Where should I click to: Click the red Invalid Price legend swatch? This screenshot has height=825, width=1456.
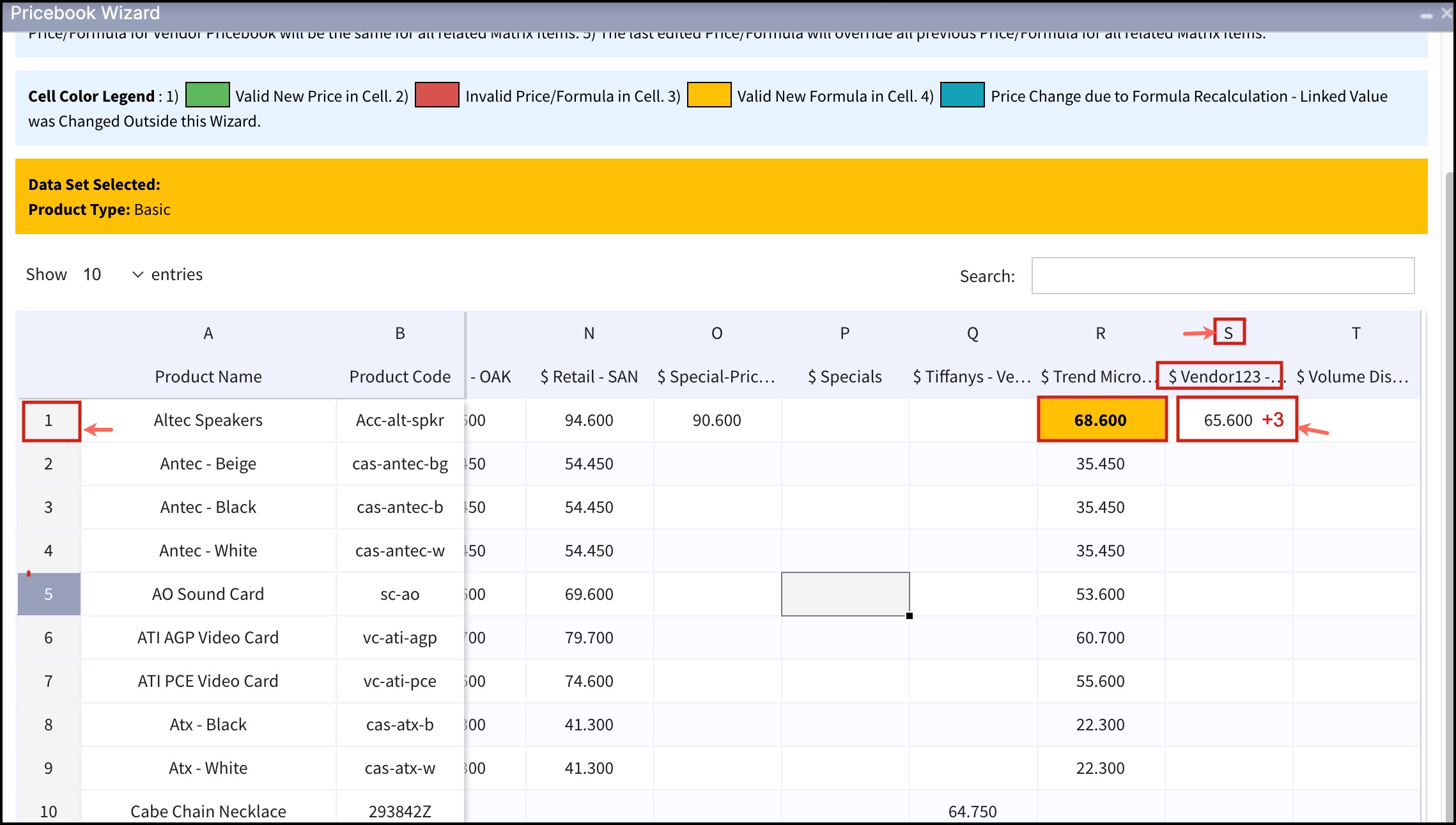pos(437,95)
